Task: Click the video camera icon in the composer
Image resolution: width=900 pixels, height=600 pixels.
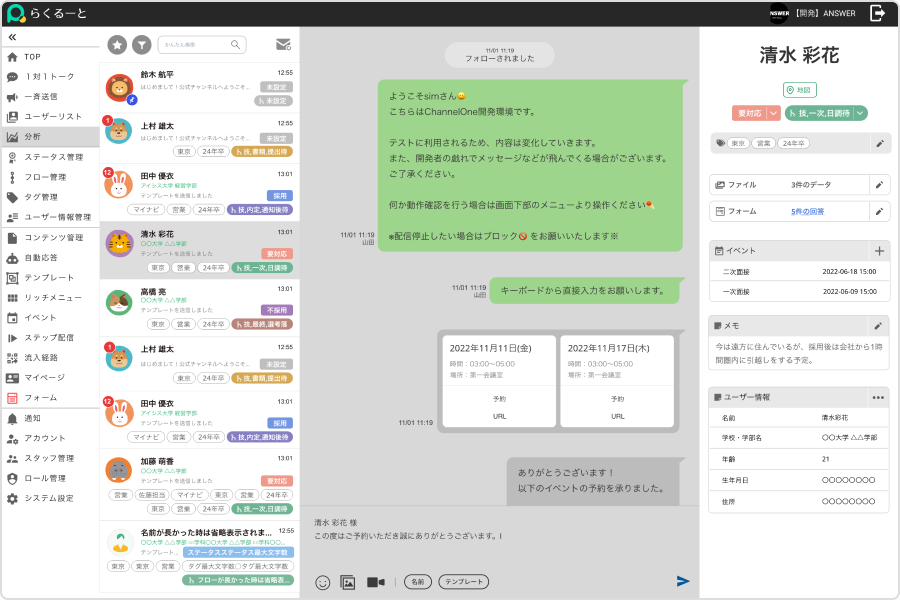Action: tap(376, 582)
